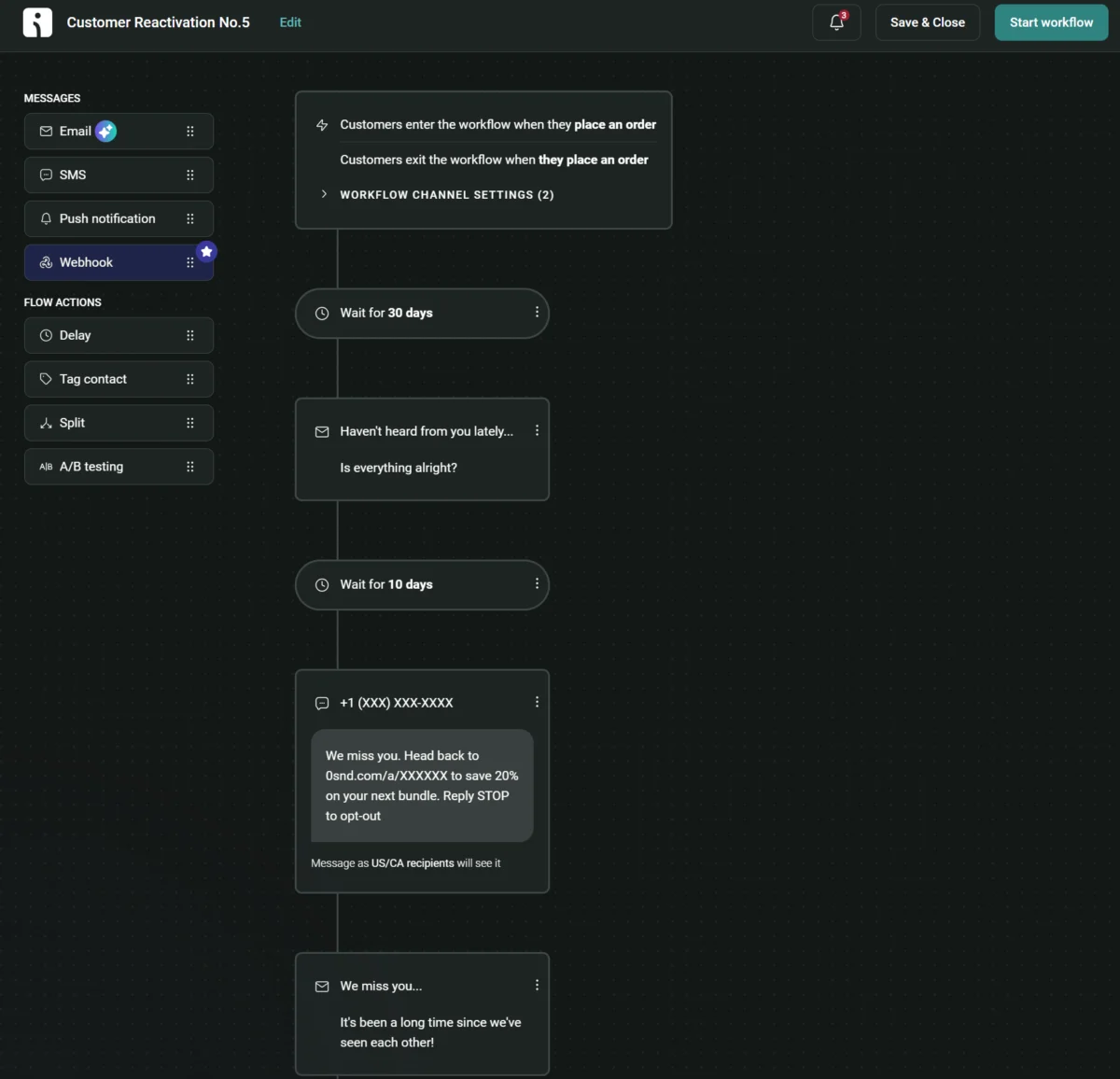The image size is (1120, 1079).
Task: Click drag handle on Split block
Action: coord(190,423)
